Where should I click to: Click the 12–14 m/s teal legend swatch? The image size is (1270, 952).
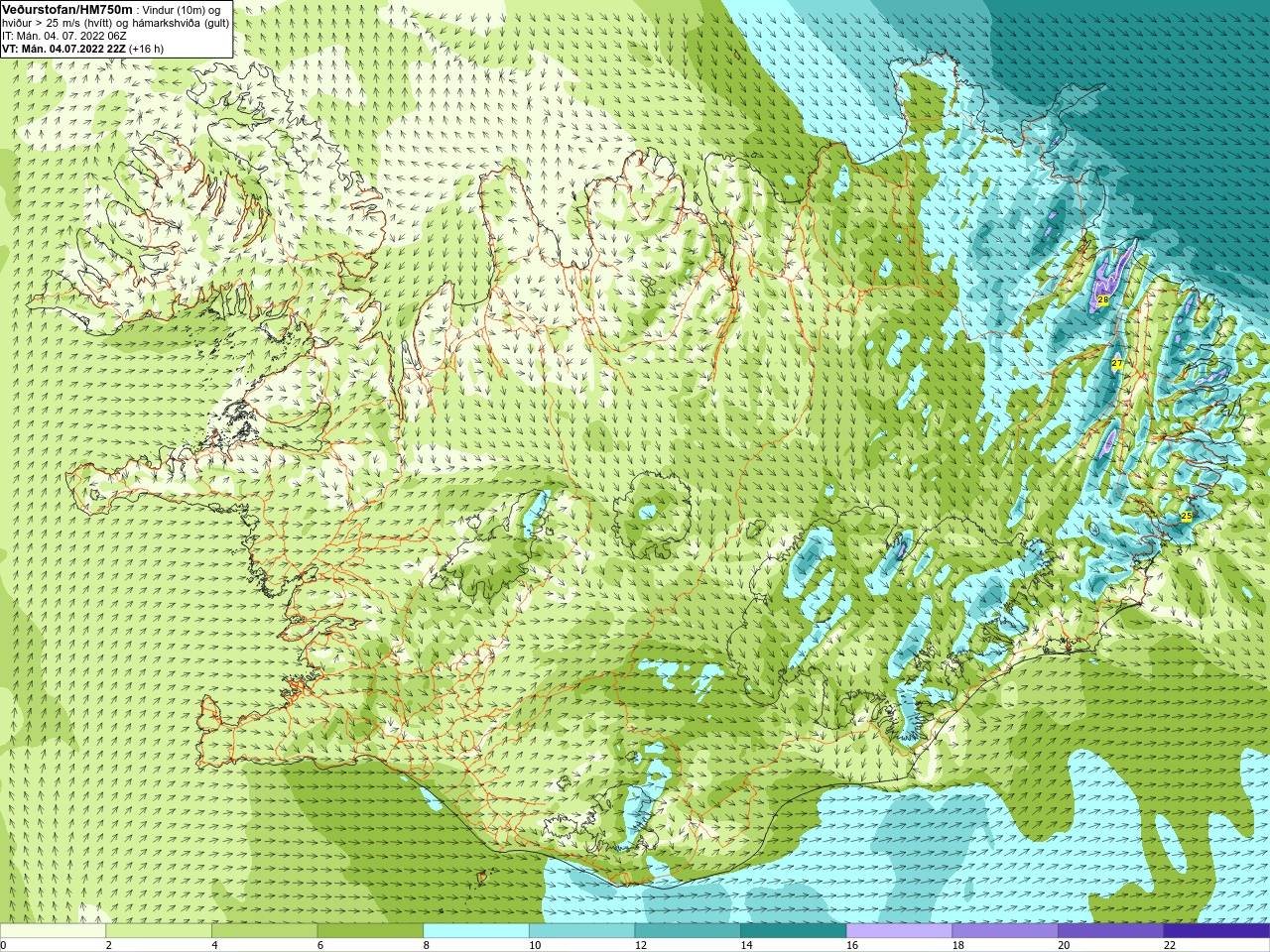click(688, 931)
